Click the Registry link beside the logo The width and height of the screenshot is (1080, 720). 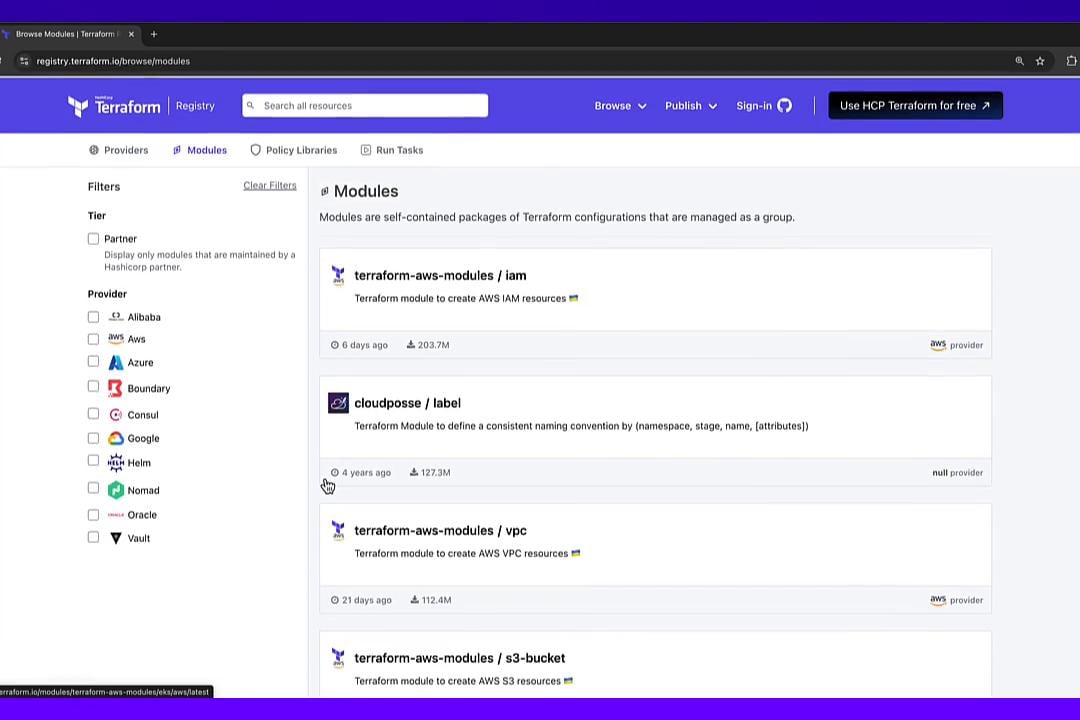click(195, 105)
